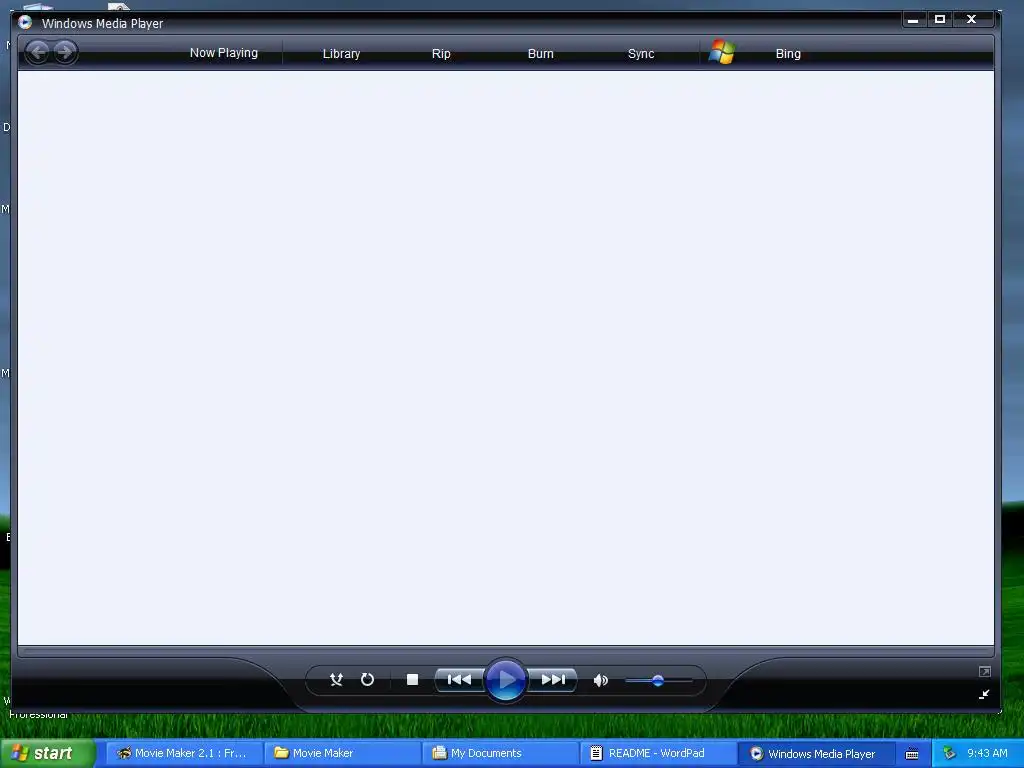Switch to Movie Maker 2.1 taskbar window
Viewport: 1024px width, 768px height.
(184, 753)
